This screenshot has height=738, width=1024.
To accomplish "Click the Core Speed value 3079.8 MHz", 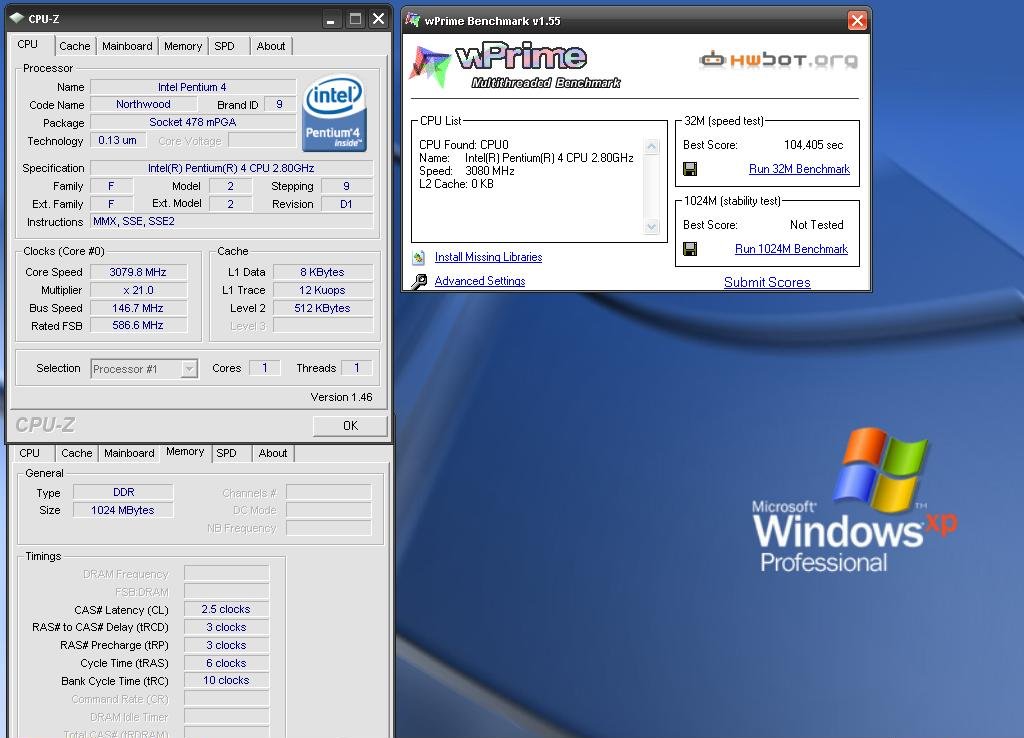I will tap(138, 272).
